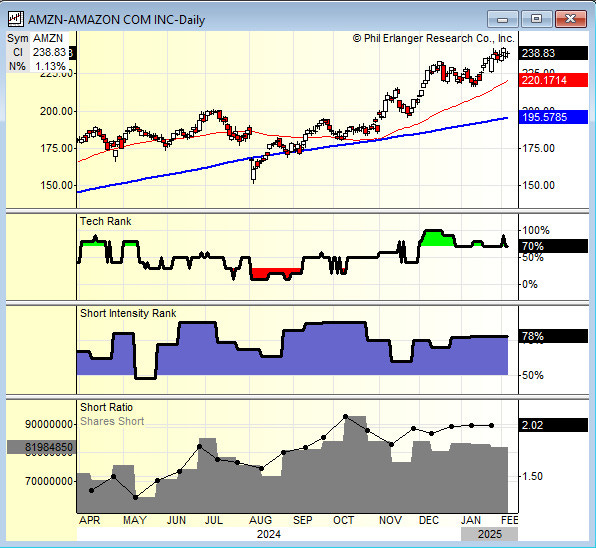The image size is (596, 548).
Task: Click the 200.00 left price axis label
Action: point(56,111)
